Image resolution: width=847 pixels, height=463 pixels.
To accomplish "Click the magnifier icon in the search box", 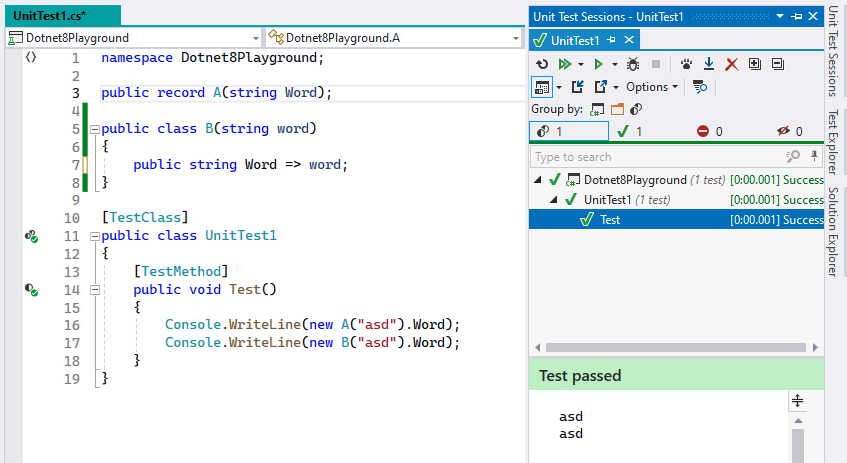I will click(792, 157).
